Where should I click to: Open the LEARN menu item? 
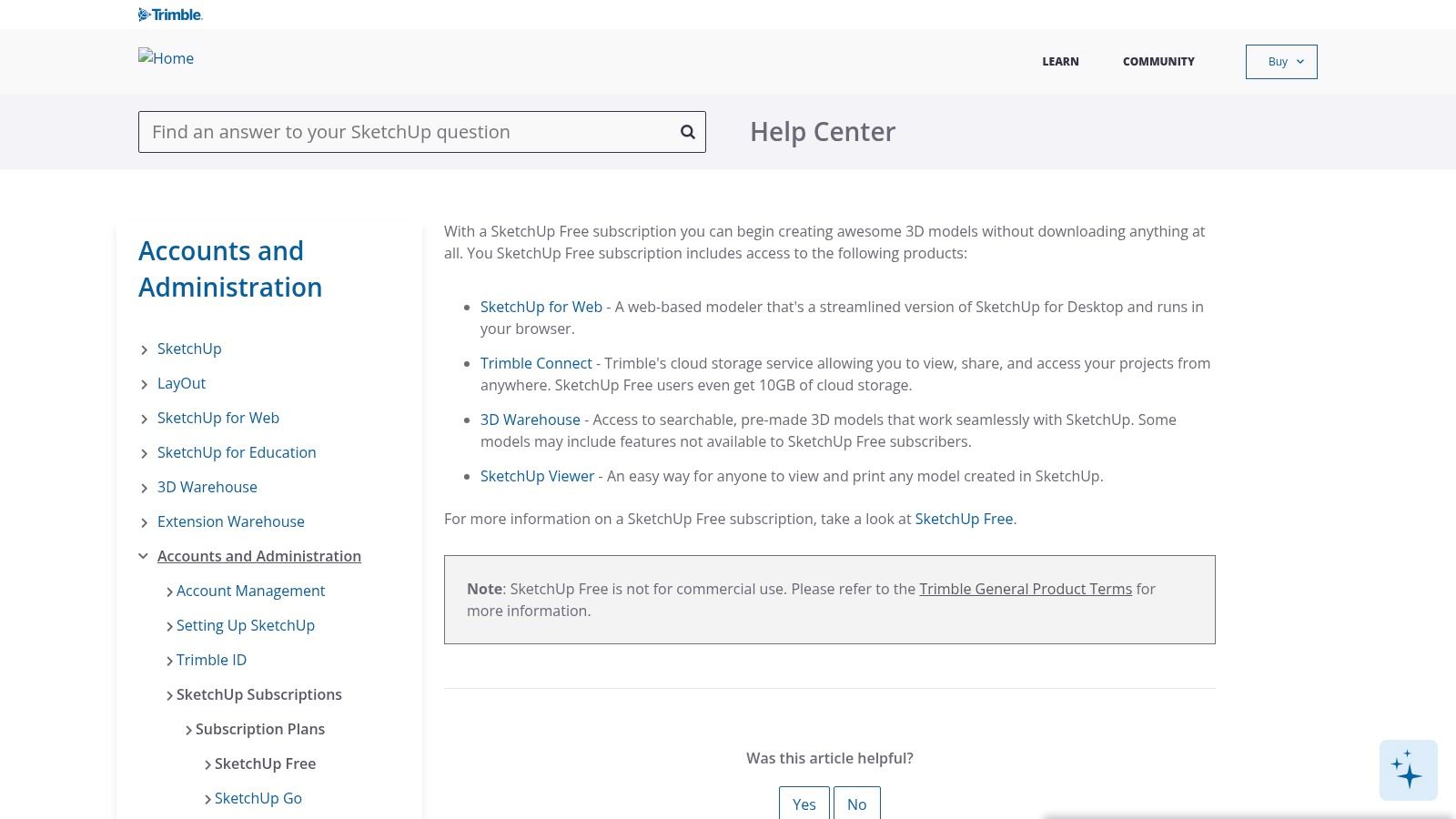pyautogui.click(x=1060, y=62)
